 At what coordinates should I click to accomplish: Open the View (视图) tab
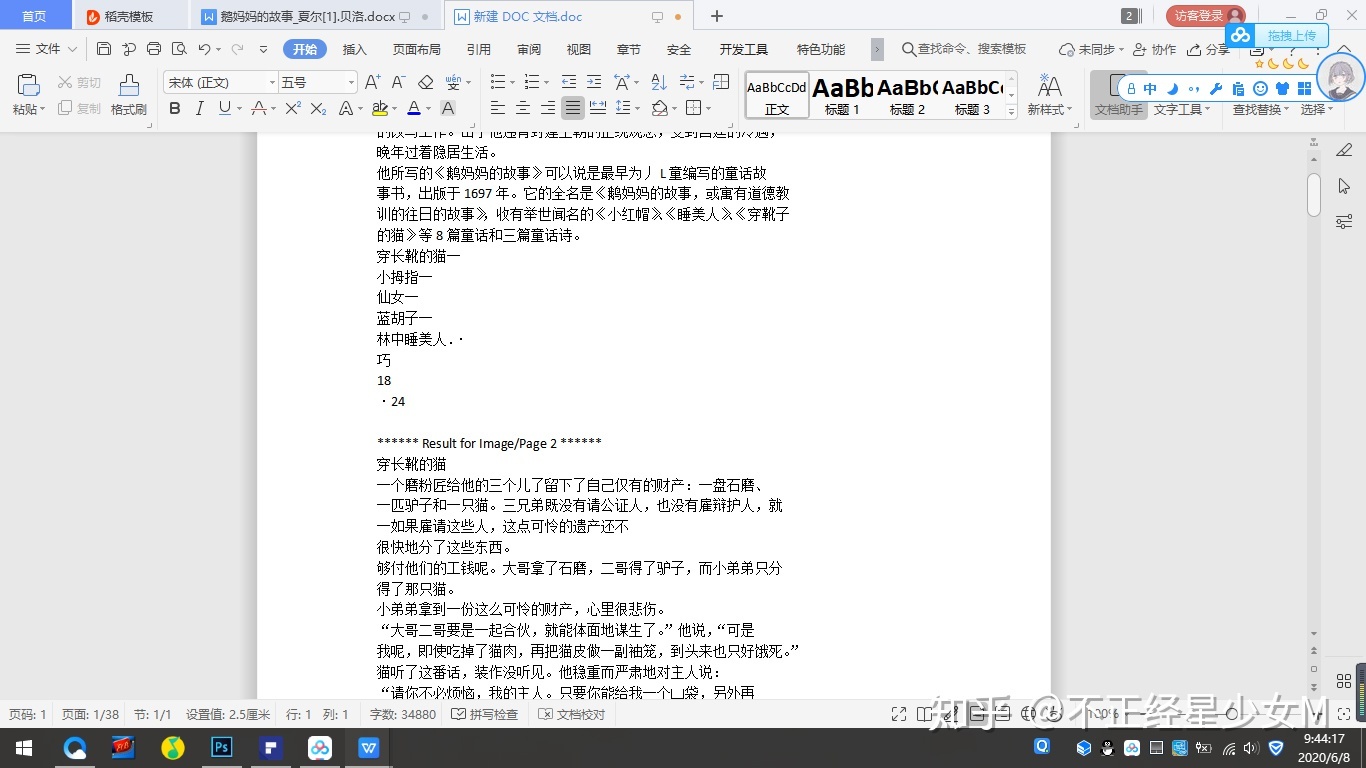pos(579,49)
